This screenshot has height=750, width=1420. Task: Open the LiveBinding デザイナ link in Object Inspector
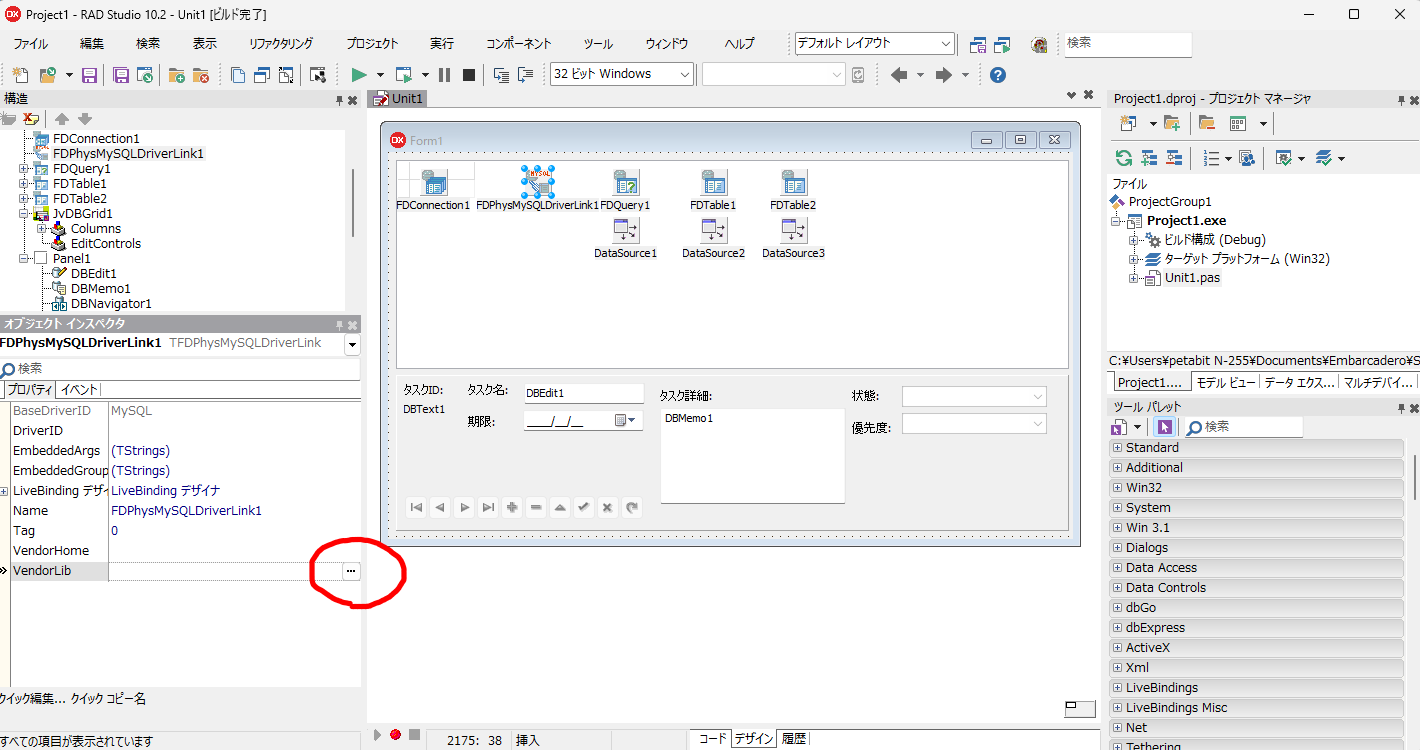point(165,490)
